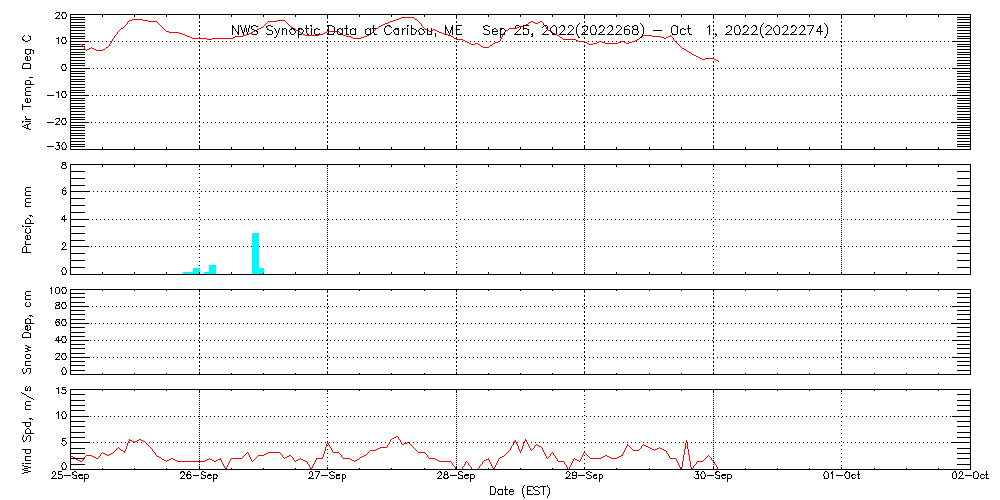Select the 26-Sep date tick label
The width and height of the screenshot is (1000, 500).
pyautogui.click(x=199, y=475)
